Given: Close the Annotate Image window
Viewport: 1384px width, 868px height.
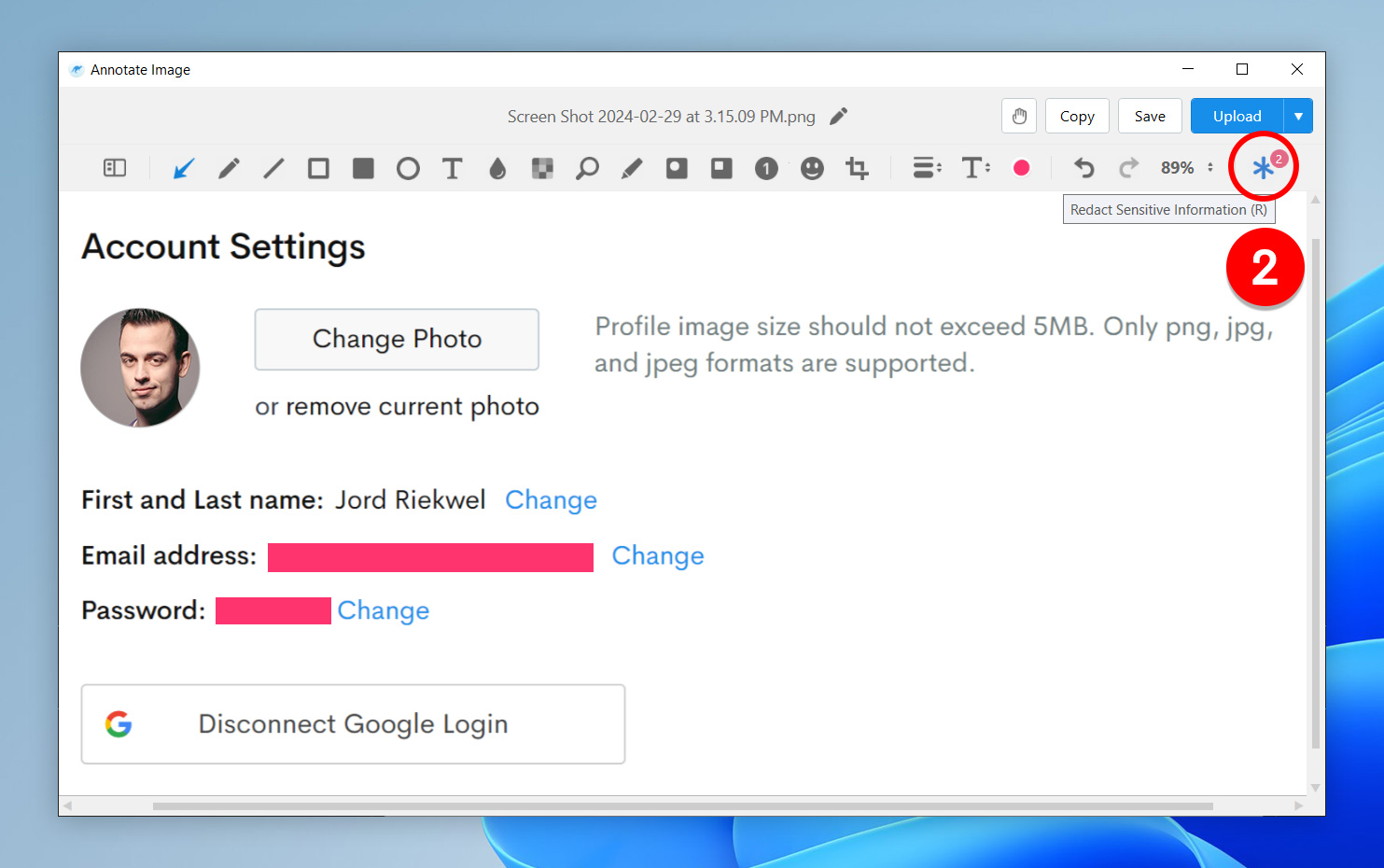Looking at the screenshot, I should pos(1297,69).
